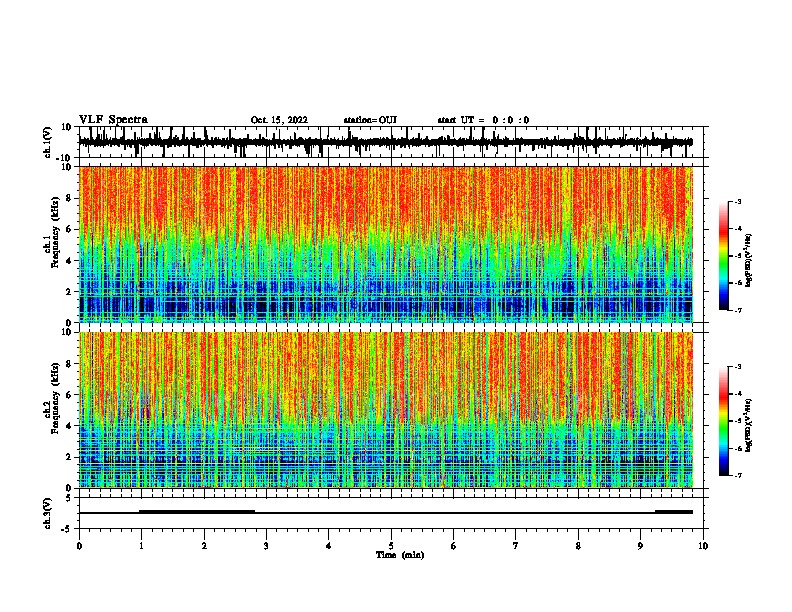Click the "-3" tick of ch.1 color bar
This screenshot has height=612, width=792.
pyautogui.click(x=738, y=202)
